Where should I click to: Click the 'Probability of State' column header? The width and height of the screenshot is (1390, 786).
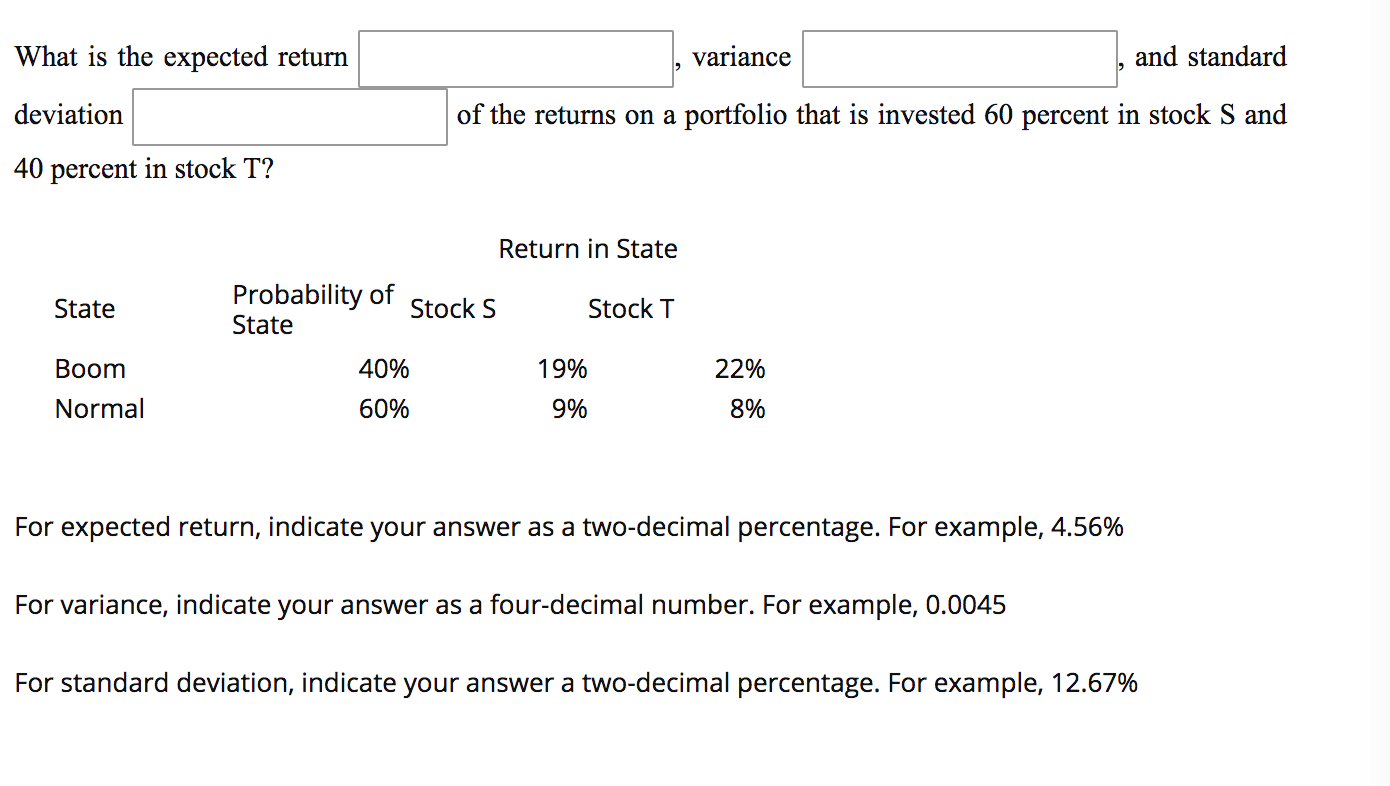pos(313,309)
